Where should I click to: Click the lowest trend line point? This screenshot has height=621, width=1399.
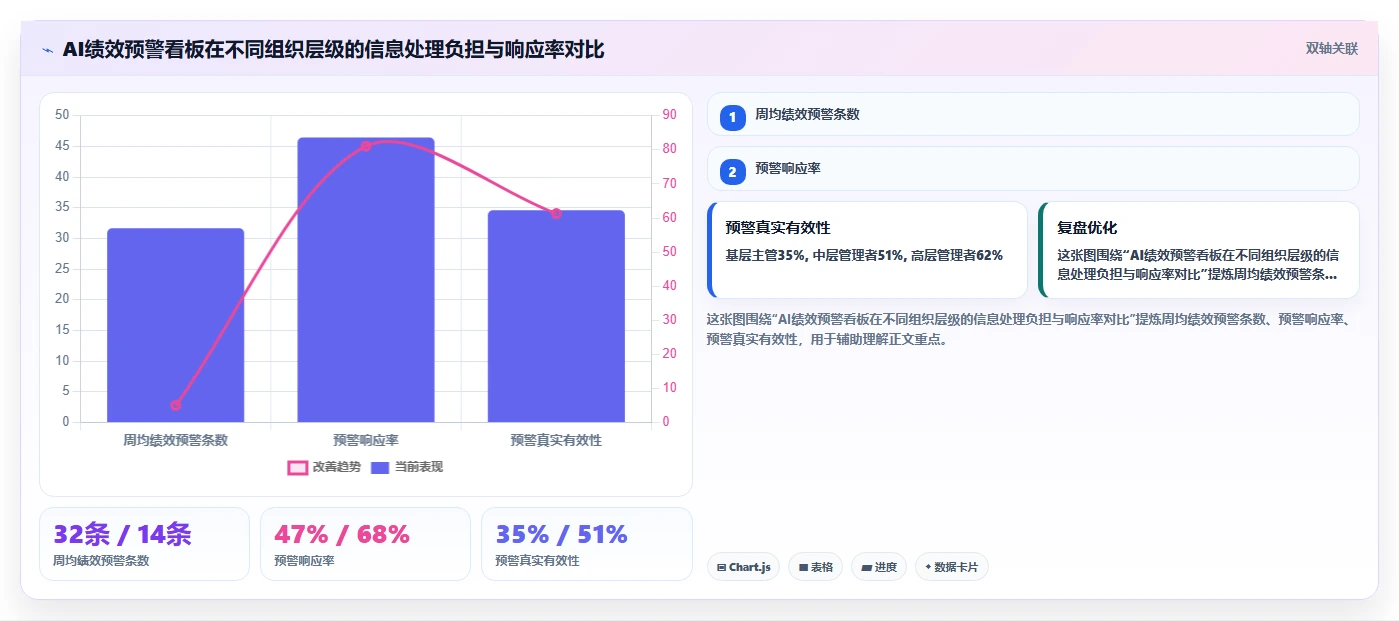[x=176, y=405]
